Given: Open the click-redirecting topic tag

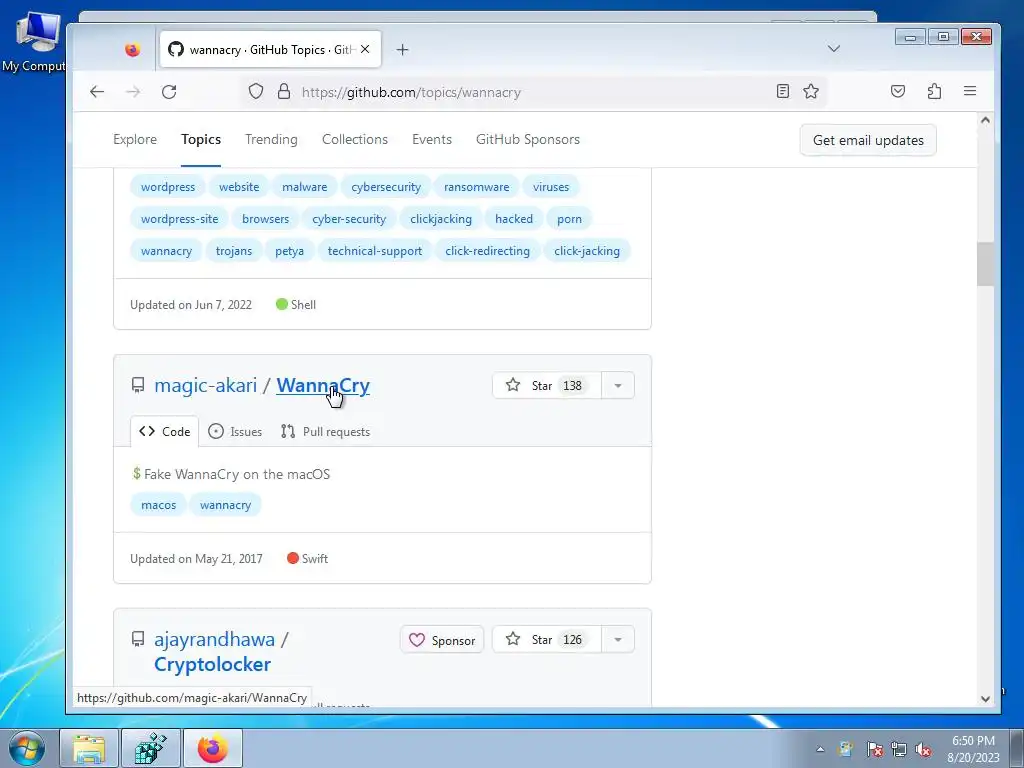Looking at the screenshot, I should tap(487, 251).
